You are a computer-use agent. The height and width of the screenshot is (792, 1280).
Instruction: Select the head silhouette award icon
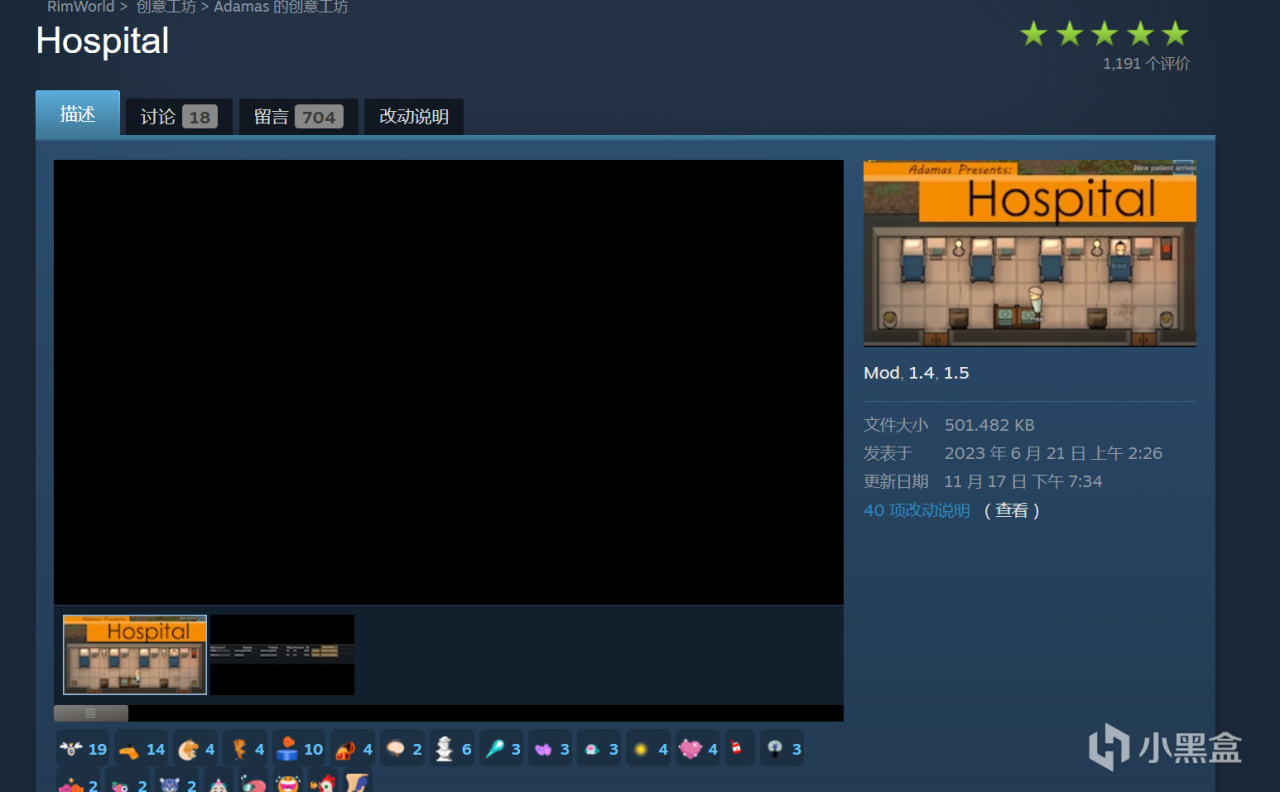[x=196, y=748]
